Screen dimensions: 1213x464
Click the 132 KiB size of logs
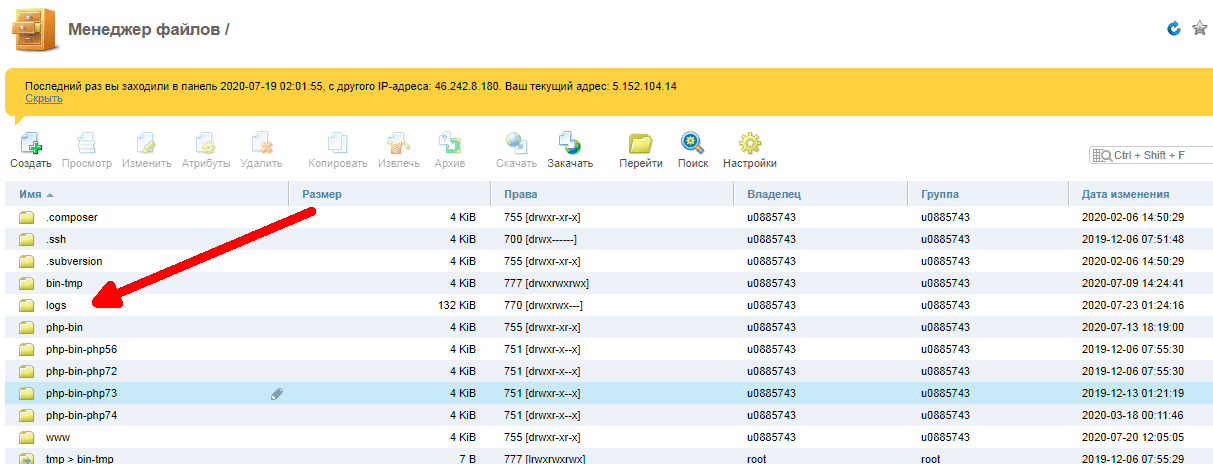click(x=456, y=305)
